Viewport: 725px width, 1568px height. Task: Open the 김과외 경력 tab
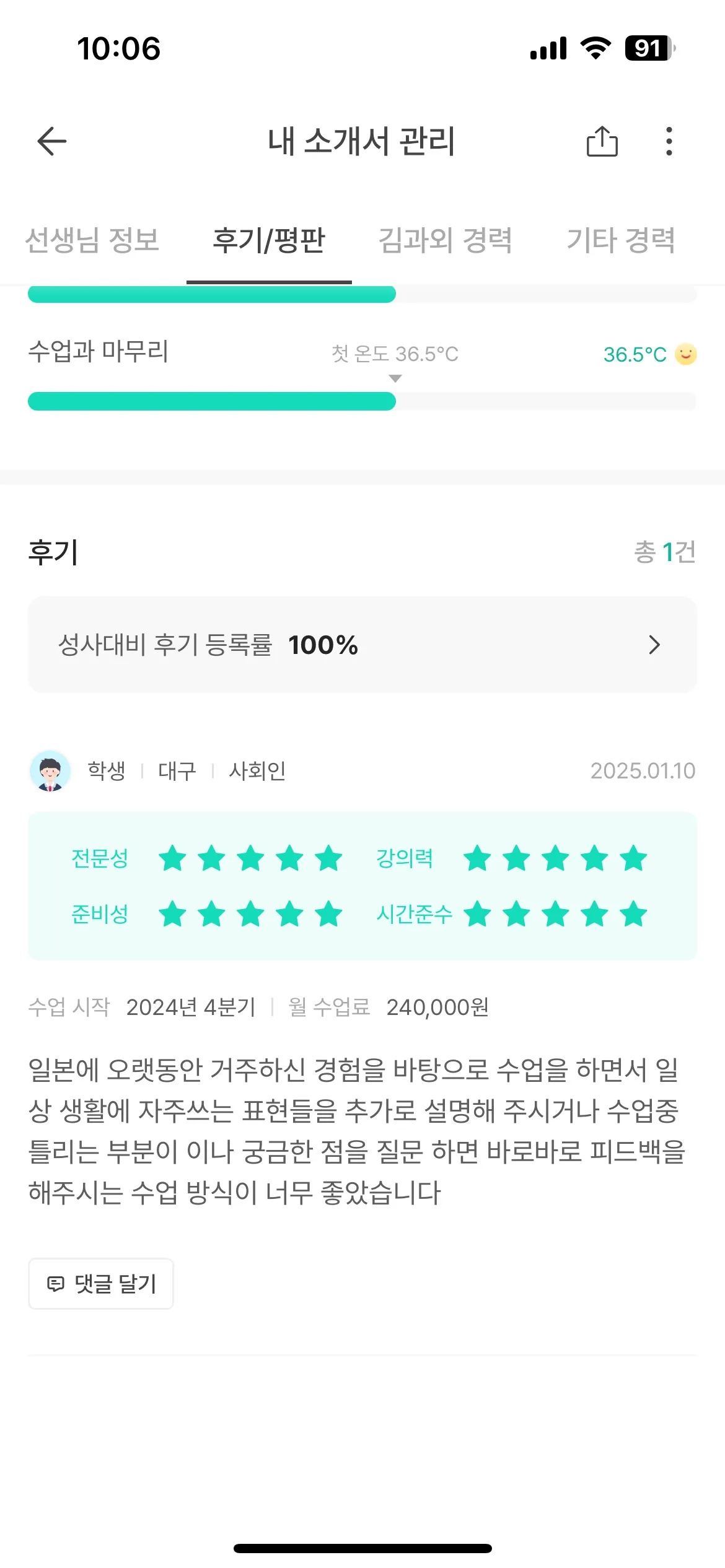pyautogui.click(x=445, y=240)
